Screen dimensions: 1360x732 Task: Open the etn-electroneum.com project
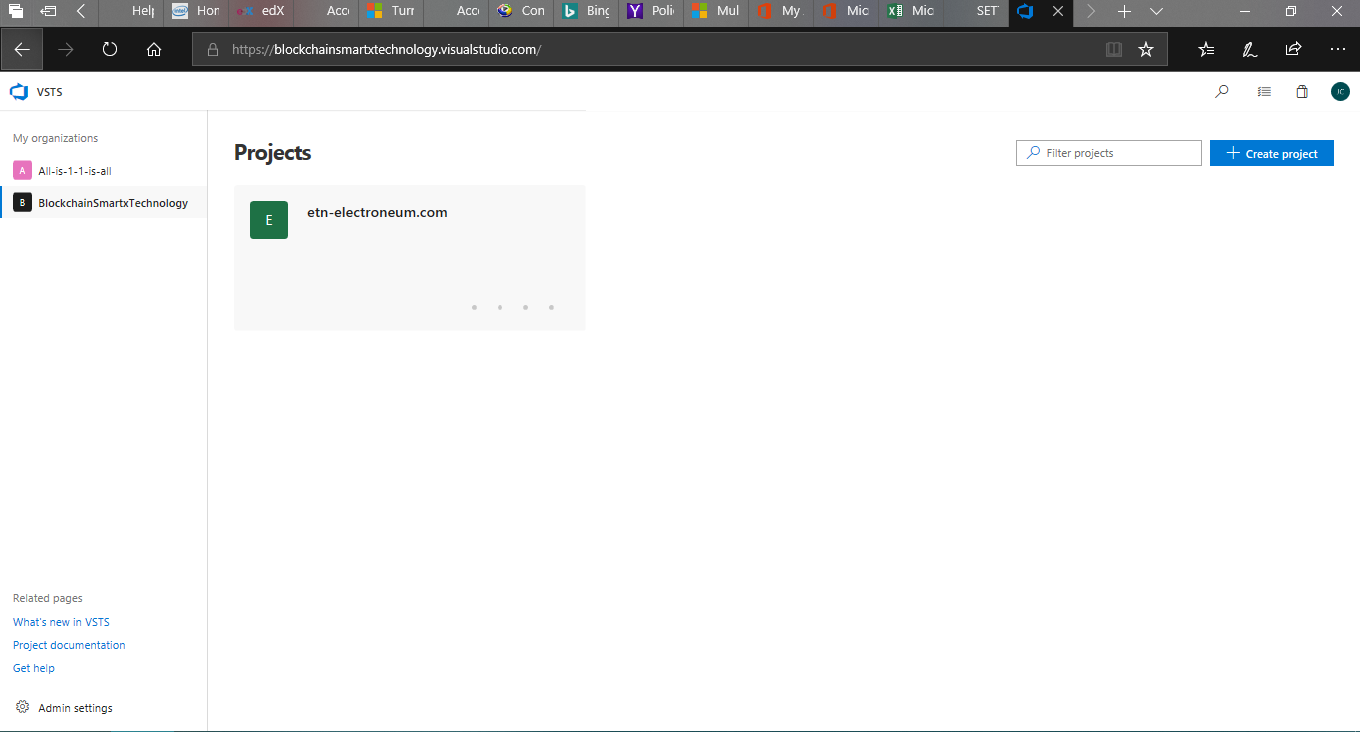click(x=410, y=258)
